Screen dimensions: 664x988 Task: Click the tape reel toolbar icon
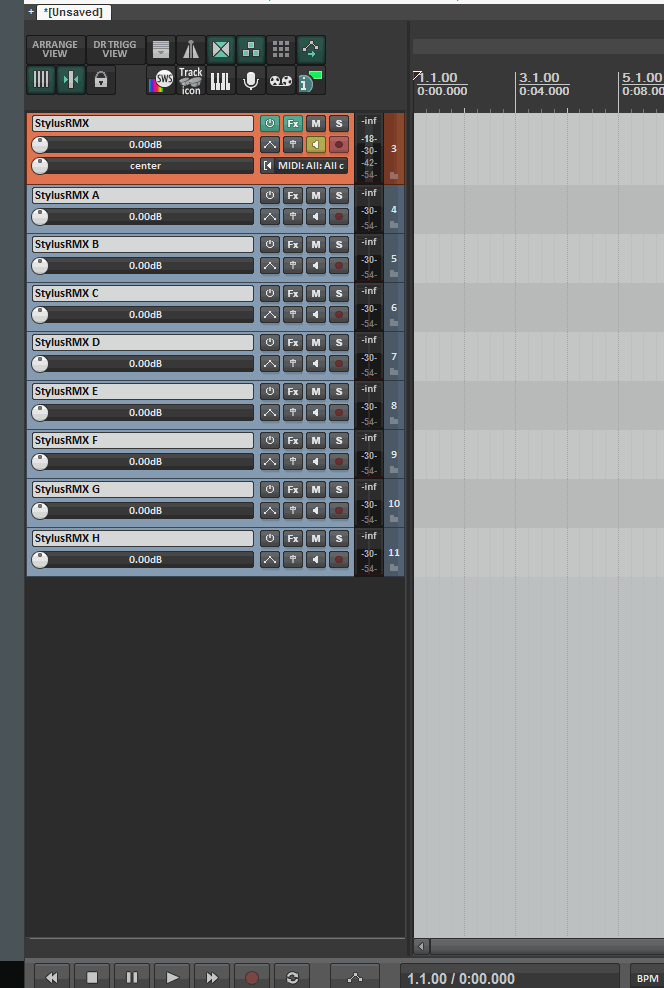281,80
